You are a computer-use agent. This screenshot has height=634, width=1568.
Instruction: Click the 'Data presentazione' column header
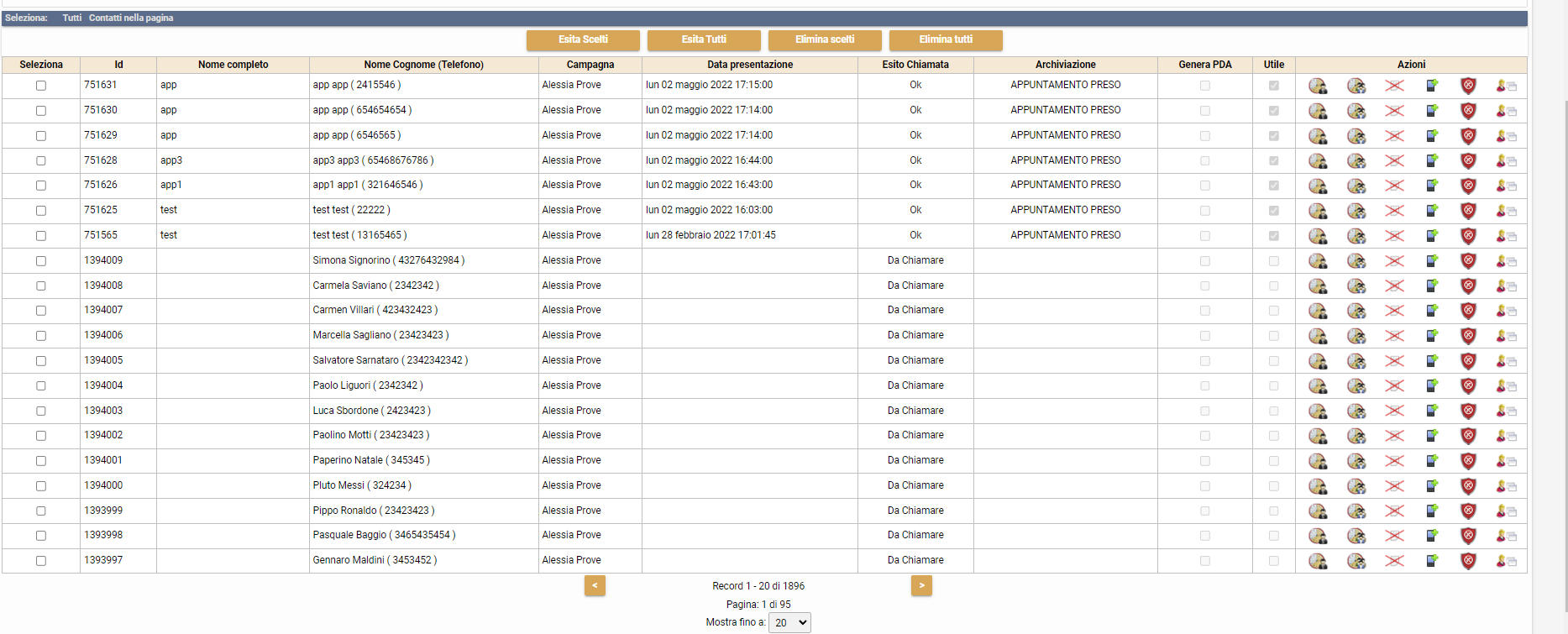pyautogui.click(x=749, y=65)
